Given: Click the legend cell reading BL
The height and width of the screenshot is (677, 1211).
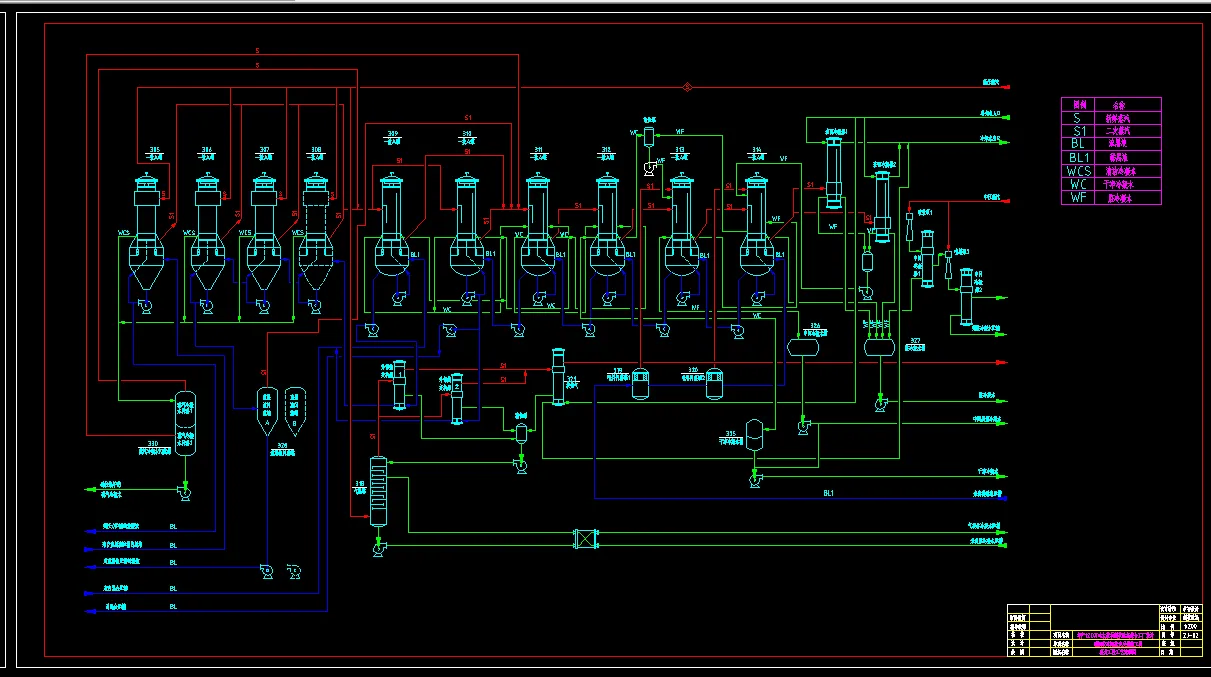Looking at the screenshot, I should 1077,143.
